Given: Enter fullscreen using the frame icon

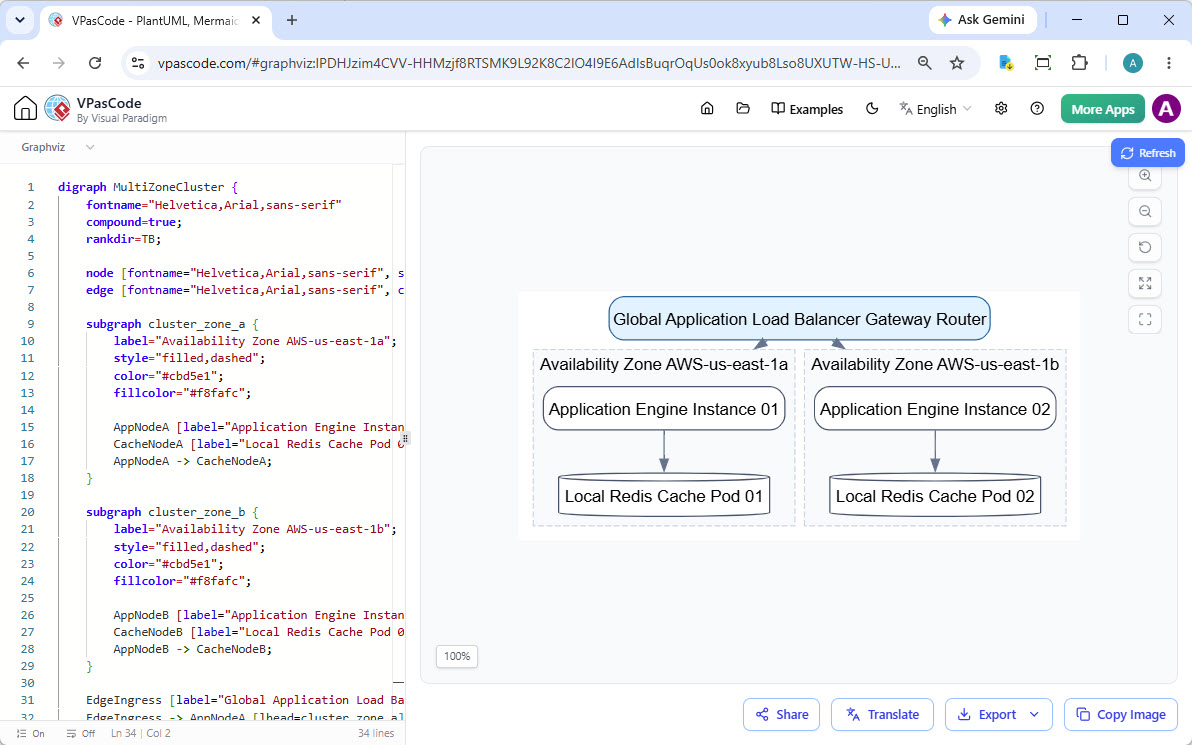Looking at the screenshot, I should click(x=1145, y=319).
